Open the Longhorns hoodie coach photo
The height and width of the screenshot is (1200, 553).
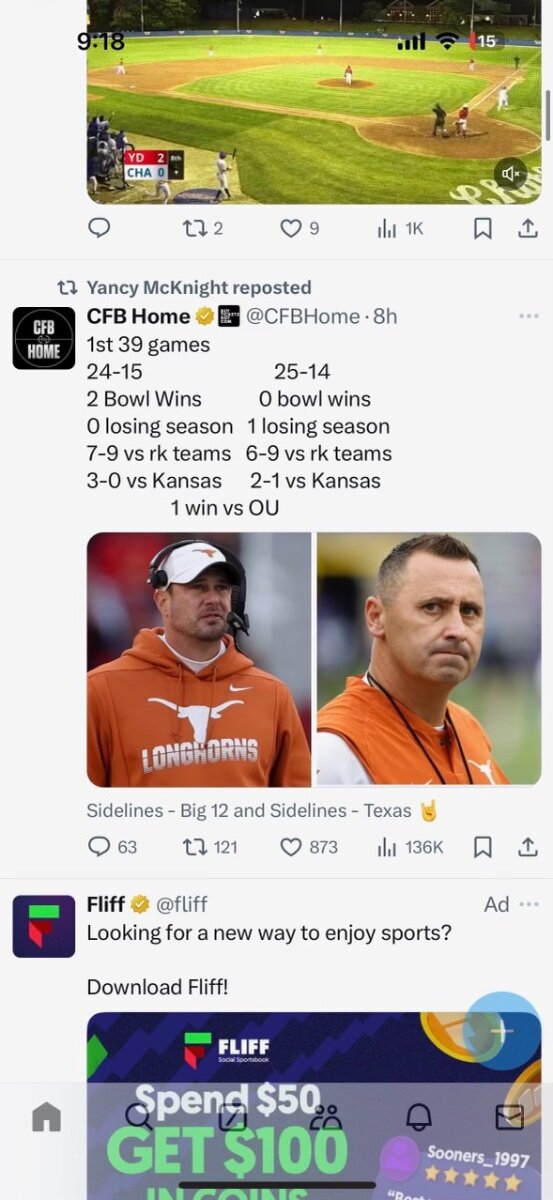(199, 660)
